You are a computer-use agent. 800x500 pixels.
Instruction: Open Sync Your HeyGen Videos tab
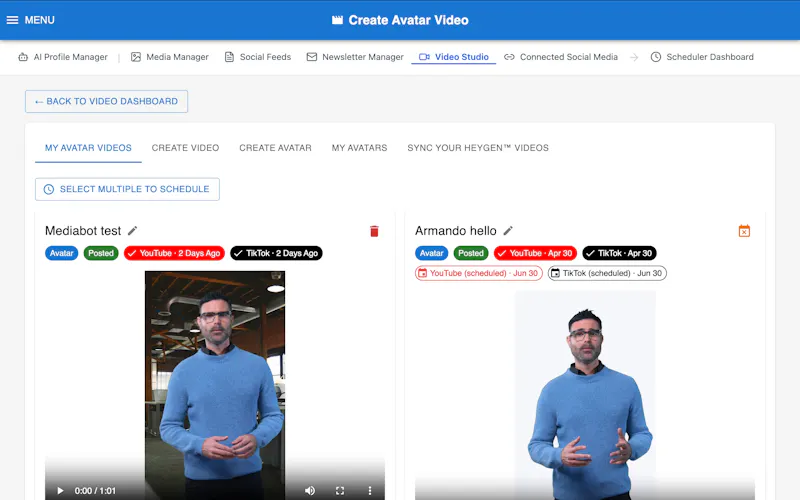coord(478,148)
